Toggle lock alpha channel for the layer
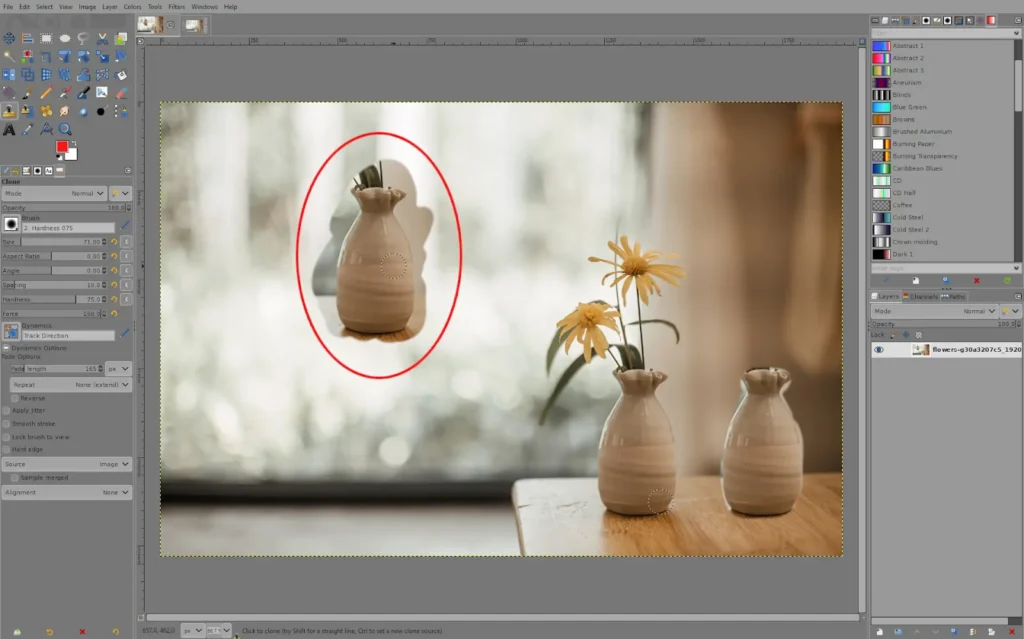The height and width of the screenshot is (639, 1024). [x=918, y=335]
